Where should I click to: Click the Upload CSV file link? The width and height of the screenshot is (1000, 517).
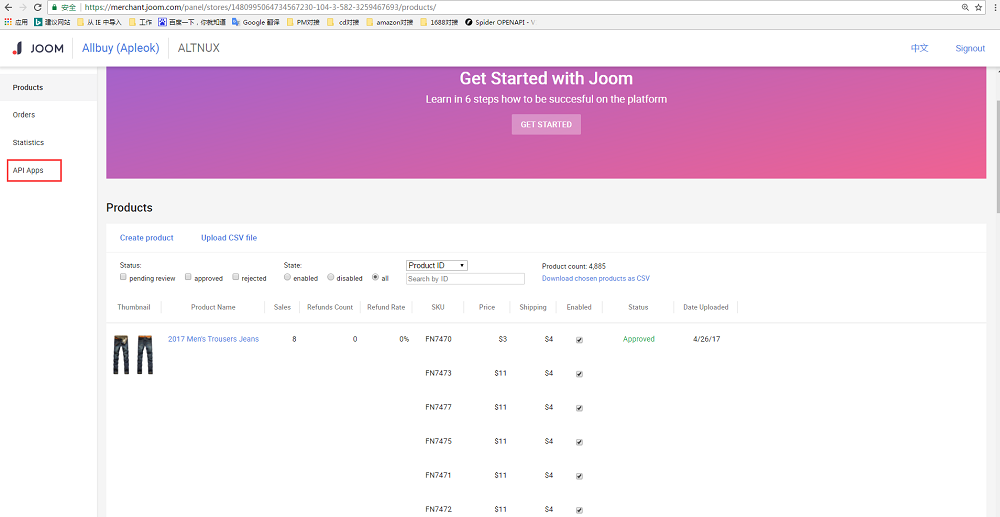pyautogui.click(x=229, y=238)
